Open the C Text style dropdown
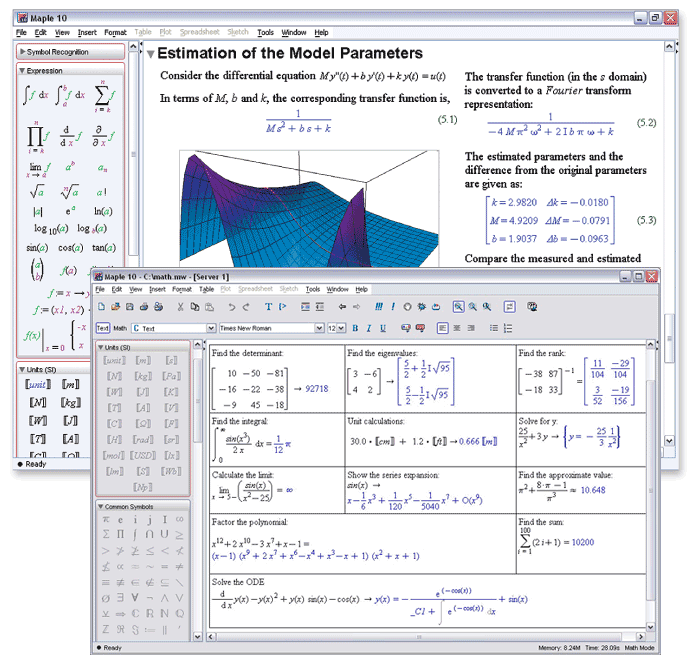This screenshot has height=671, width=700. [211, 328]
